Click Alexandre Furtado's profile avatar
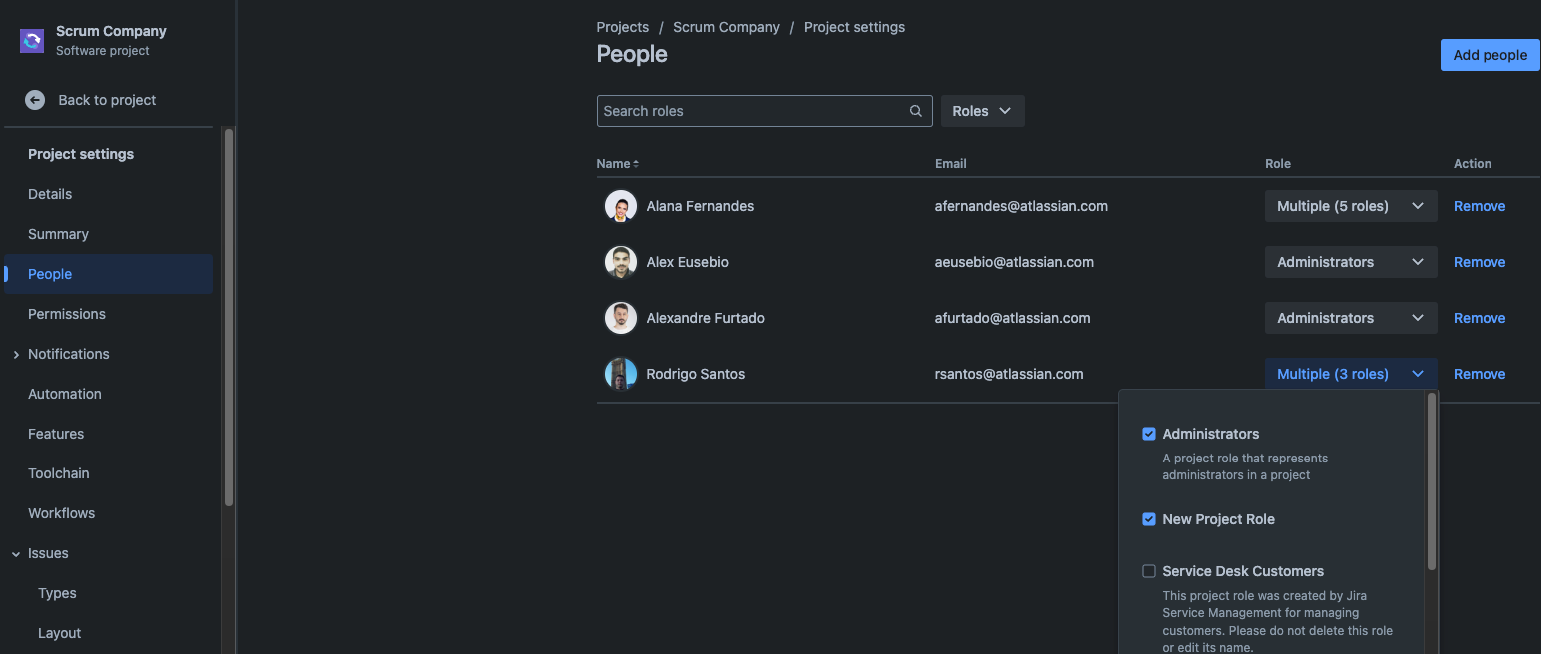 (x=620, y=317)
